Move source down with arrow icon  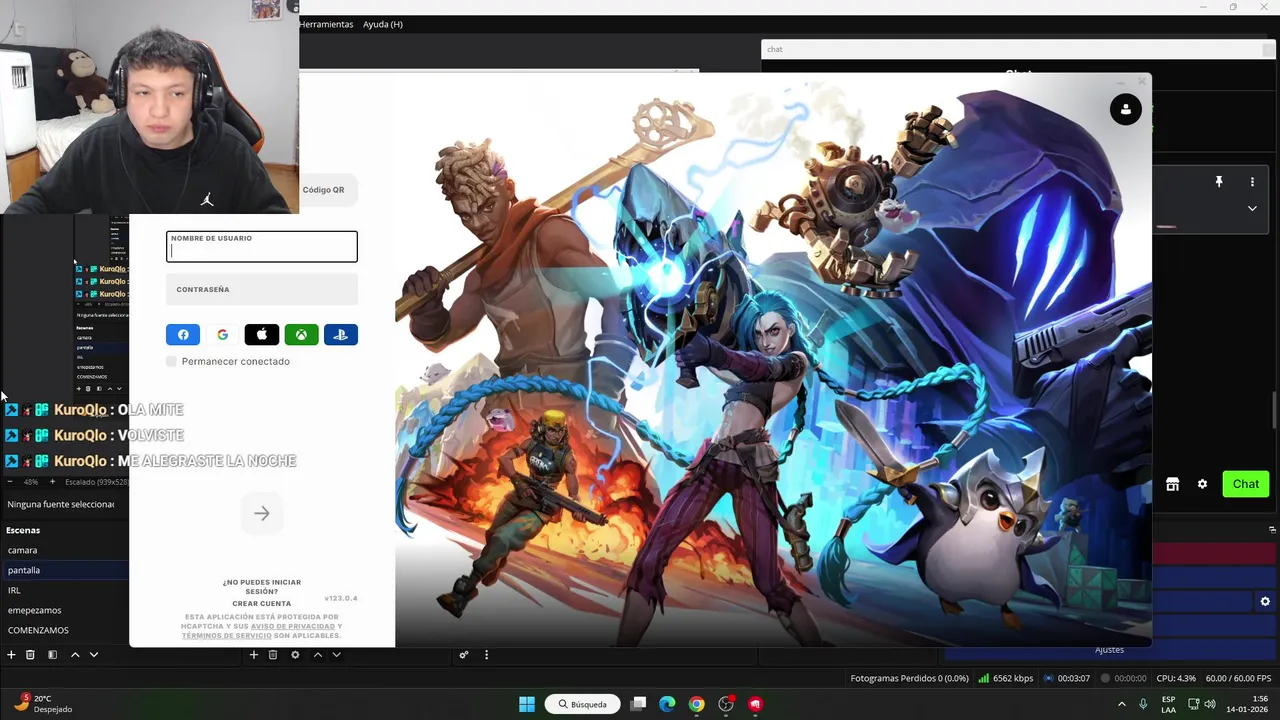click(337, 655)
